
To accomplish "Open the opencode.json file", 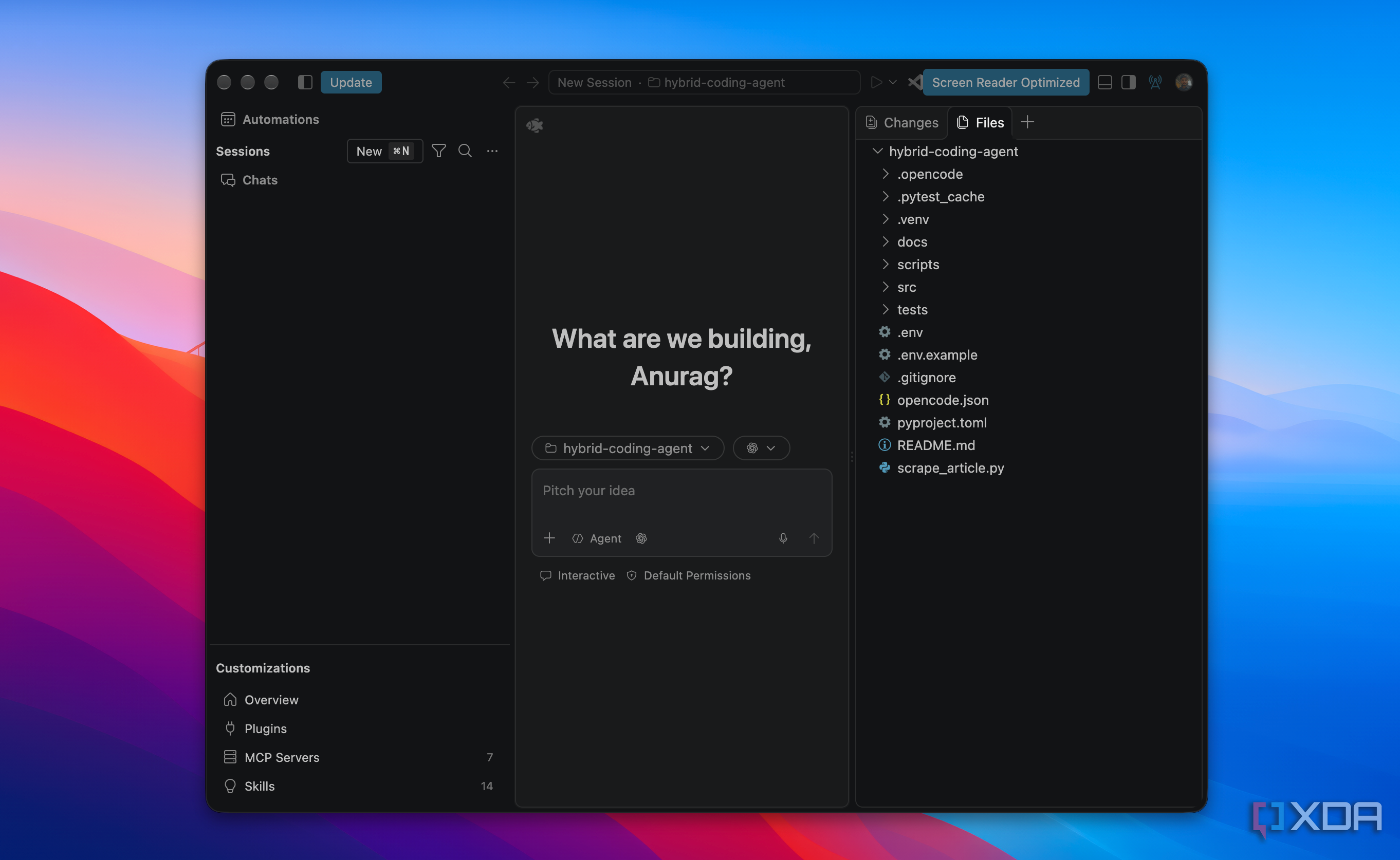I will tap(942, 400).
